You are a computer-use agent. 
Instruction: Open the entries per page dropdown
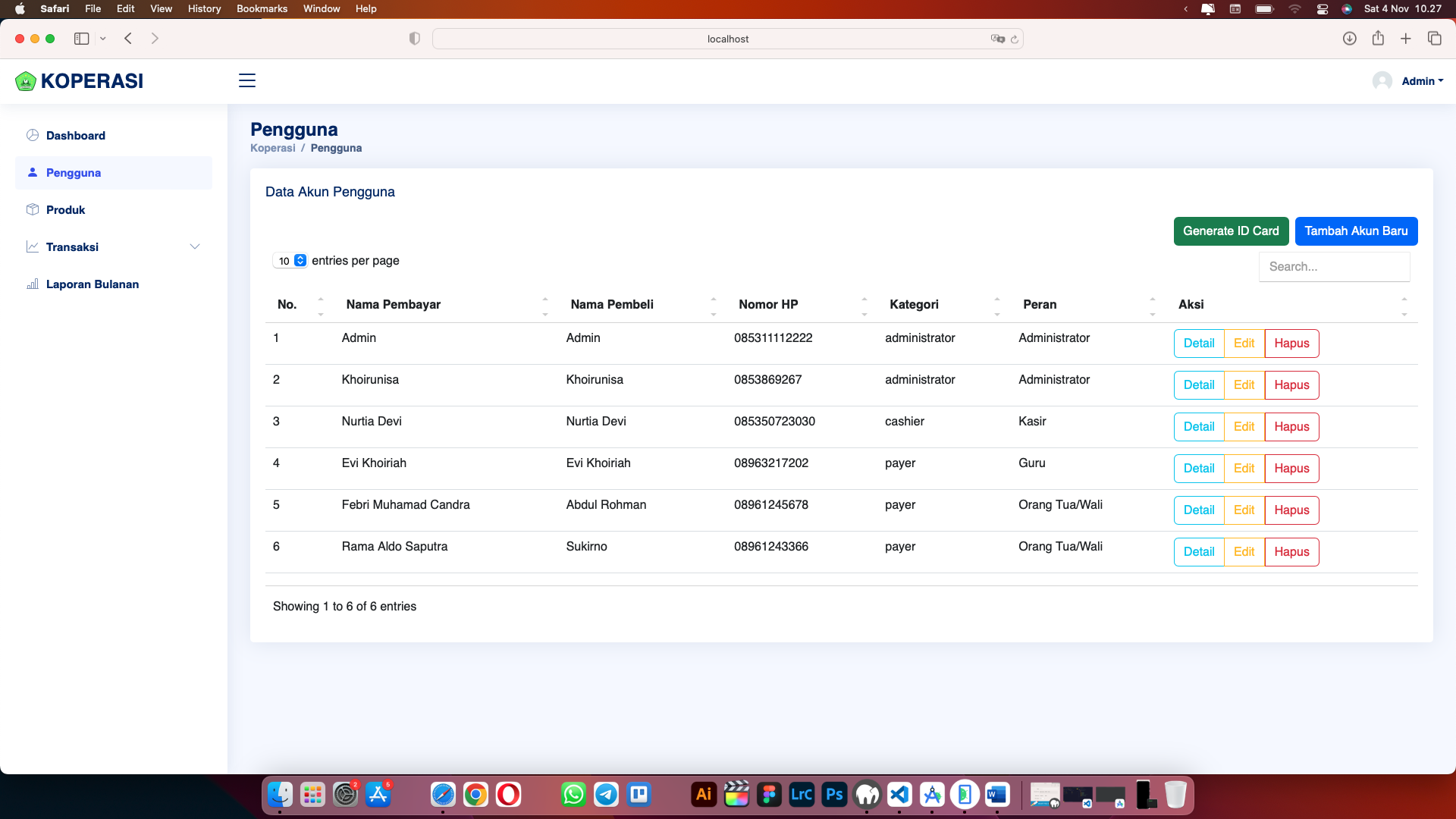tap(290, 261)
